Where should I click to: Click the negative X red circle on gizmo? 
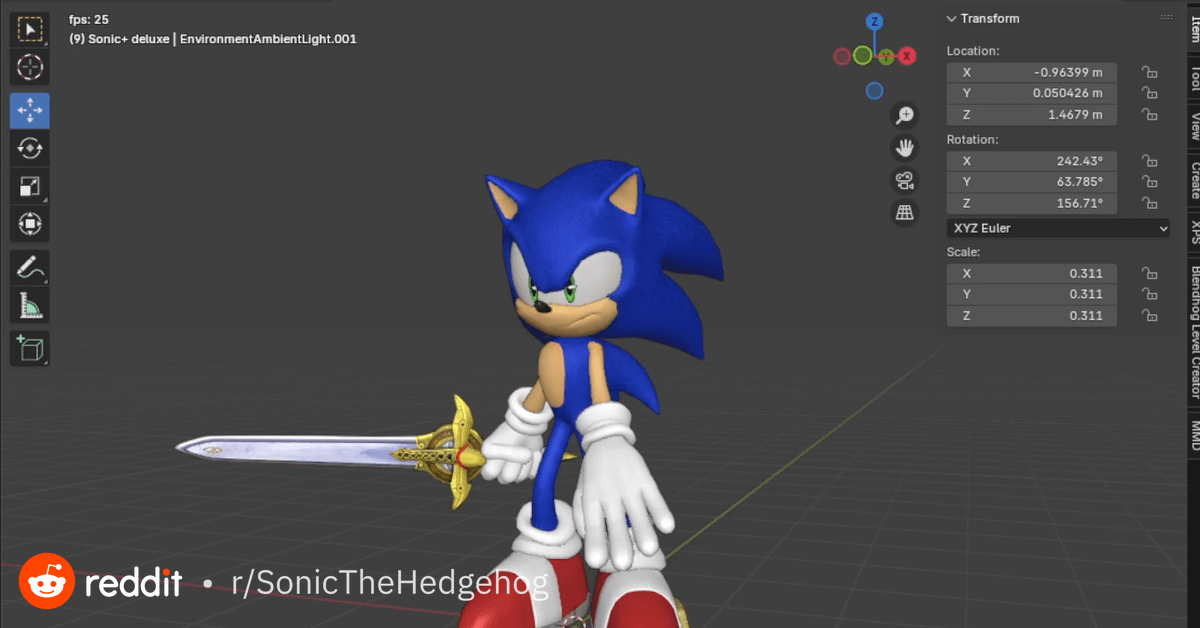[x=842, y=56]
